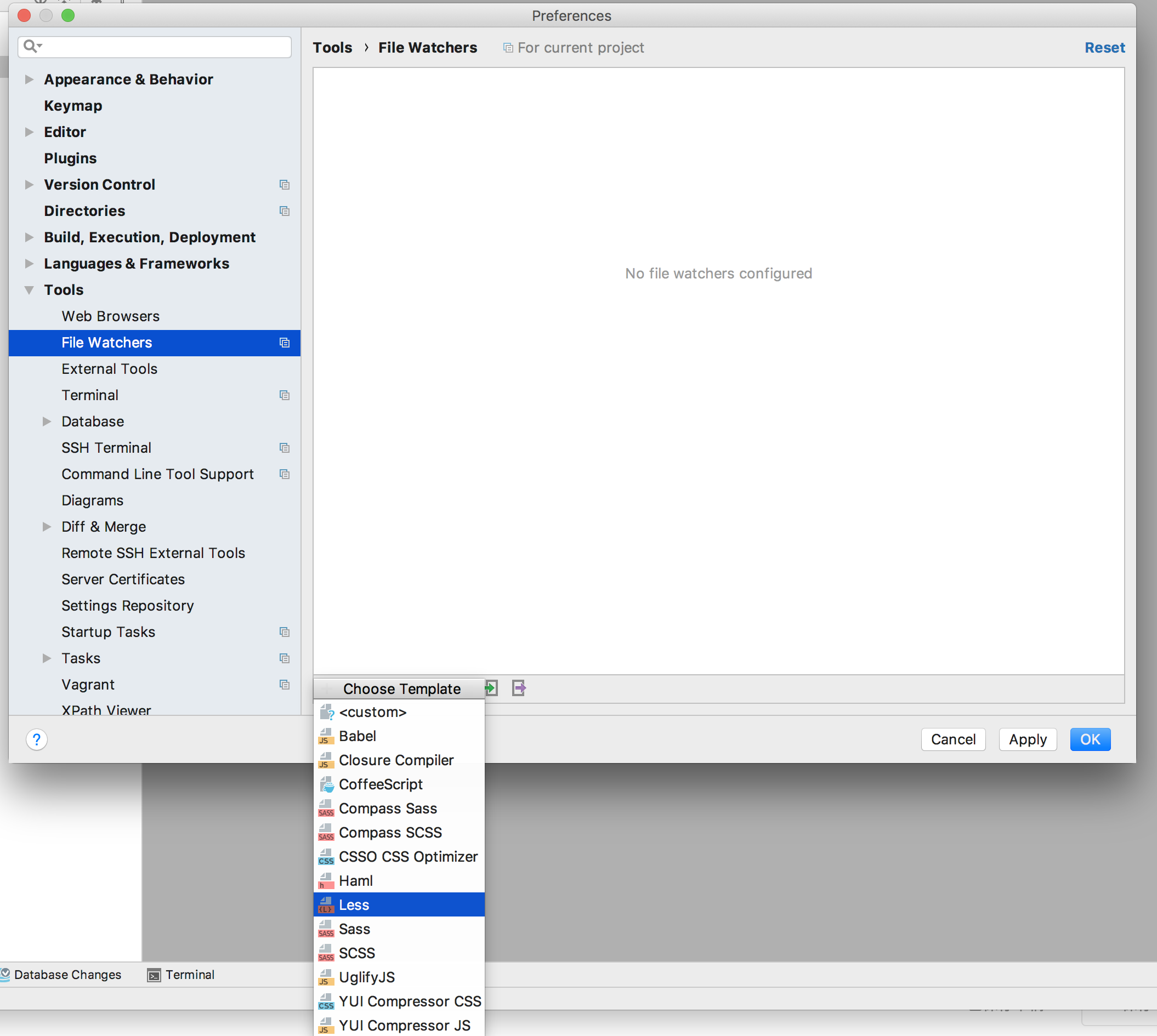Screen dimensions: 1157x1036
Task: Toggle Version Control project settings icon
Action: tap(284, 184)
